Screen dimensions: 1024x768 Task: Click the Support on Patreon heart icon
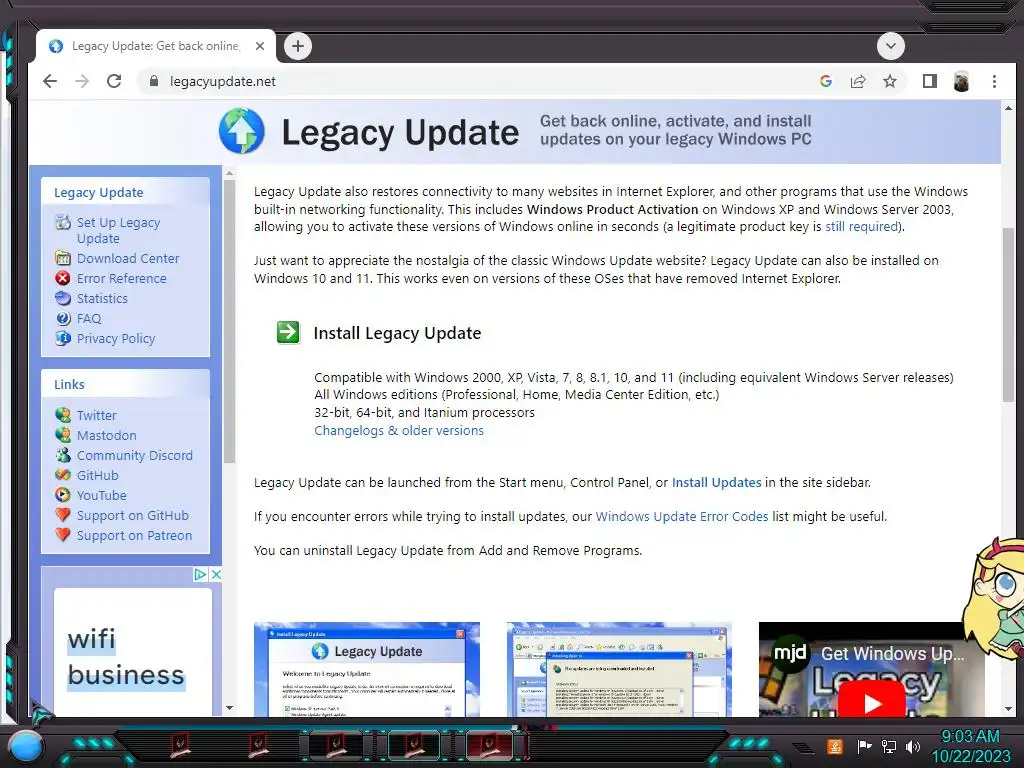tap(63, 535)
